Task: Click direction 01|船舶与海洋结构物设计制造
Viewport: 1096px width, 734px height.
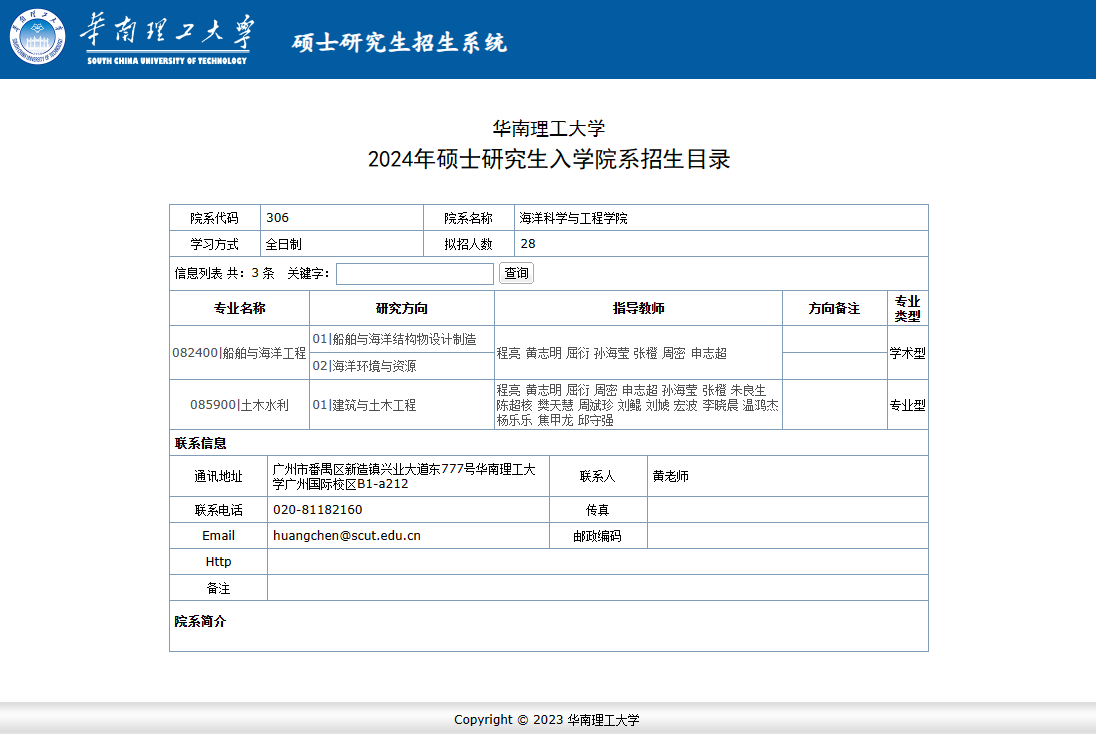Action: [x=394, y=339]
